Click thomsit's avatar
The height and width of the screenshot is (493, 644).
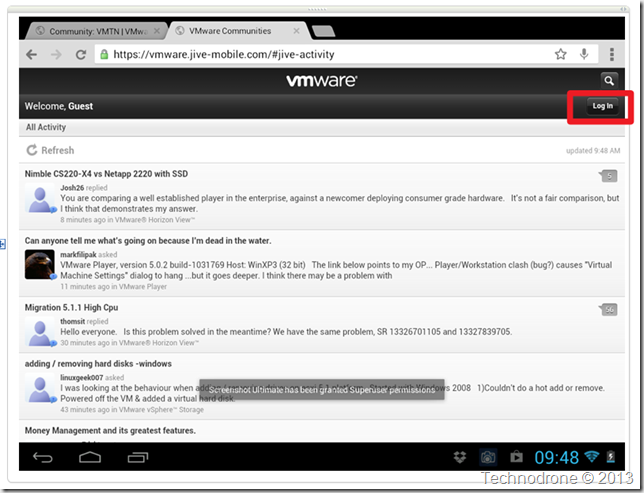tap(40, 332)
